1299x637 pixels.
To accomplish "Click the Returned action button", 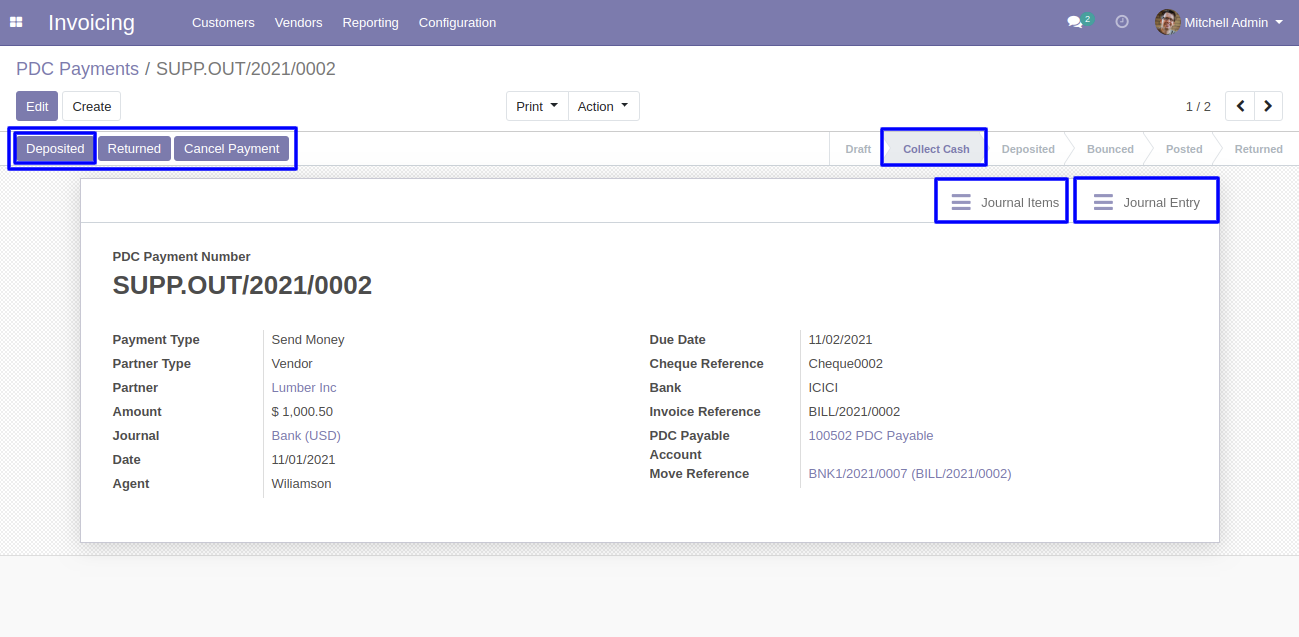I will pos(134,149).
